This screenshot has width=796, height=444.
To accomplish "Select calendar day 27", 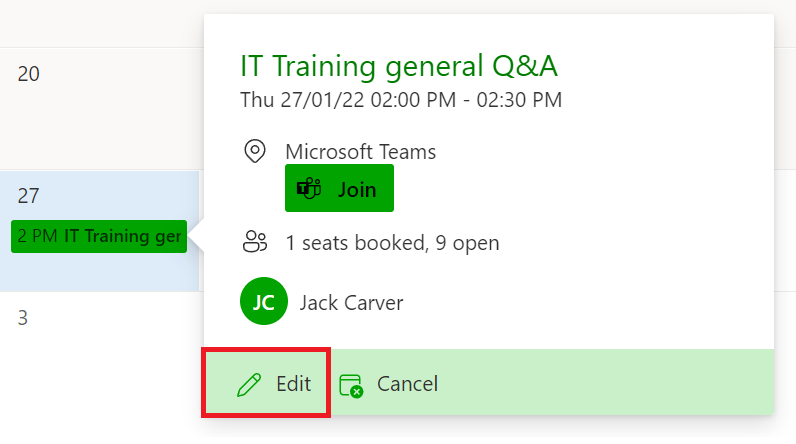I will (x=28, y=196).
